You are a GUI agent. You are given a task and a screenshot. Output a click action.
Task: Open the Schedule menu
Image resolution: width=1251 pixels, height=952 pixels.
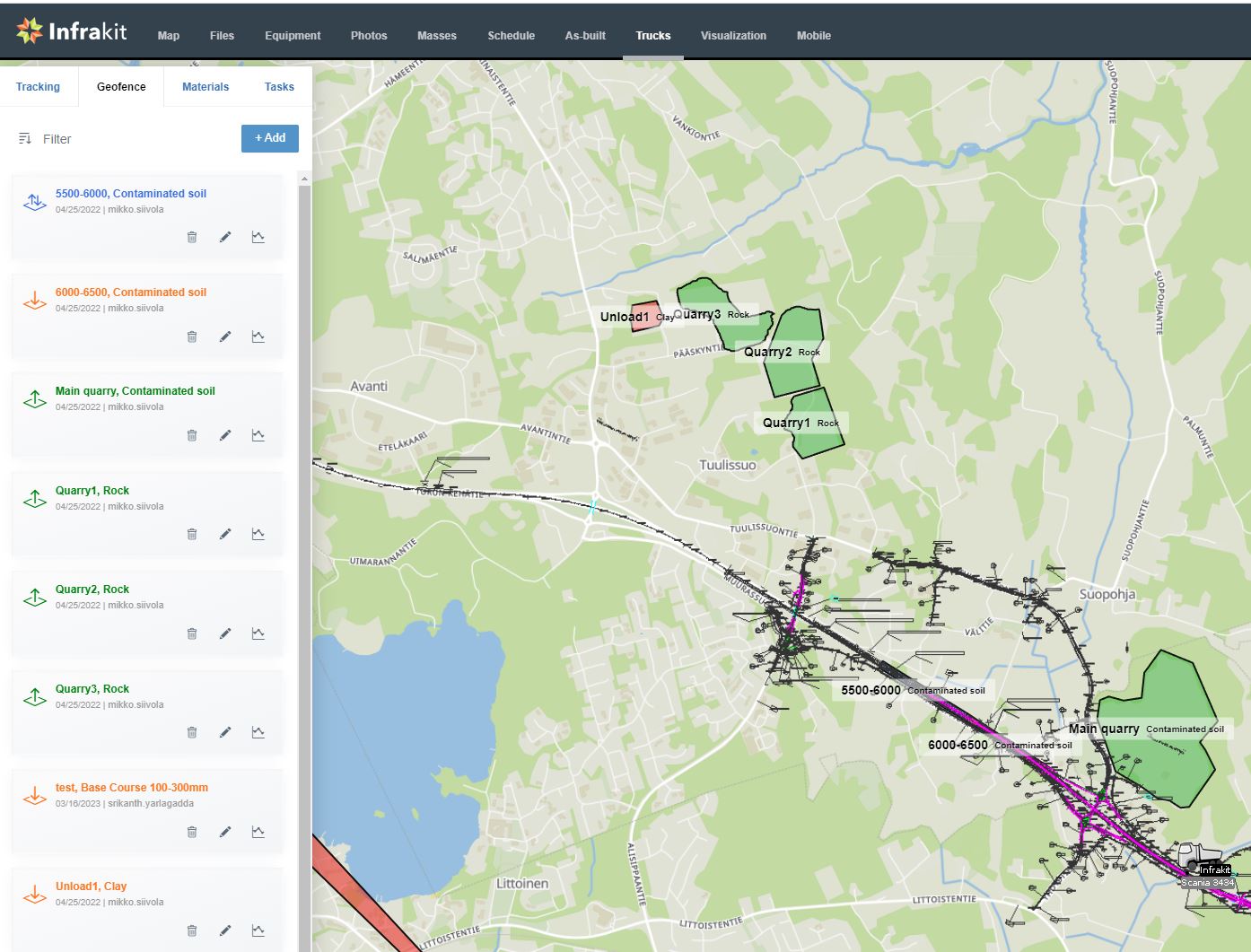tap(511, 36)
